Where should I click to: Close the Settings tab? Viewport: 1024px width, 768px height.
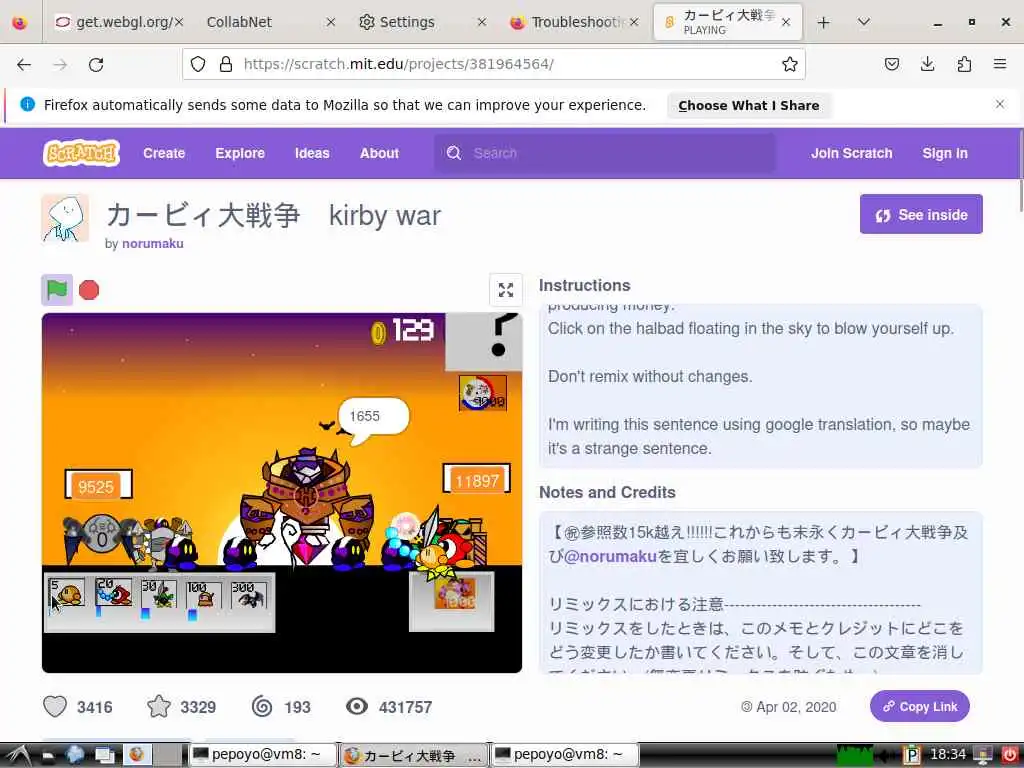482,22
